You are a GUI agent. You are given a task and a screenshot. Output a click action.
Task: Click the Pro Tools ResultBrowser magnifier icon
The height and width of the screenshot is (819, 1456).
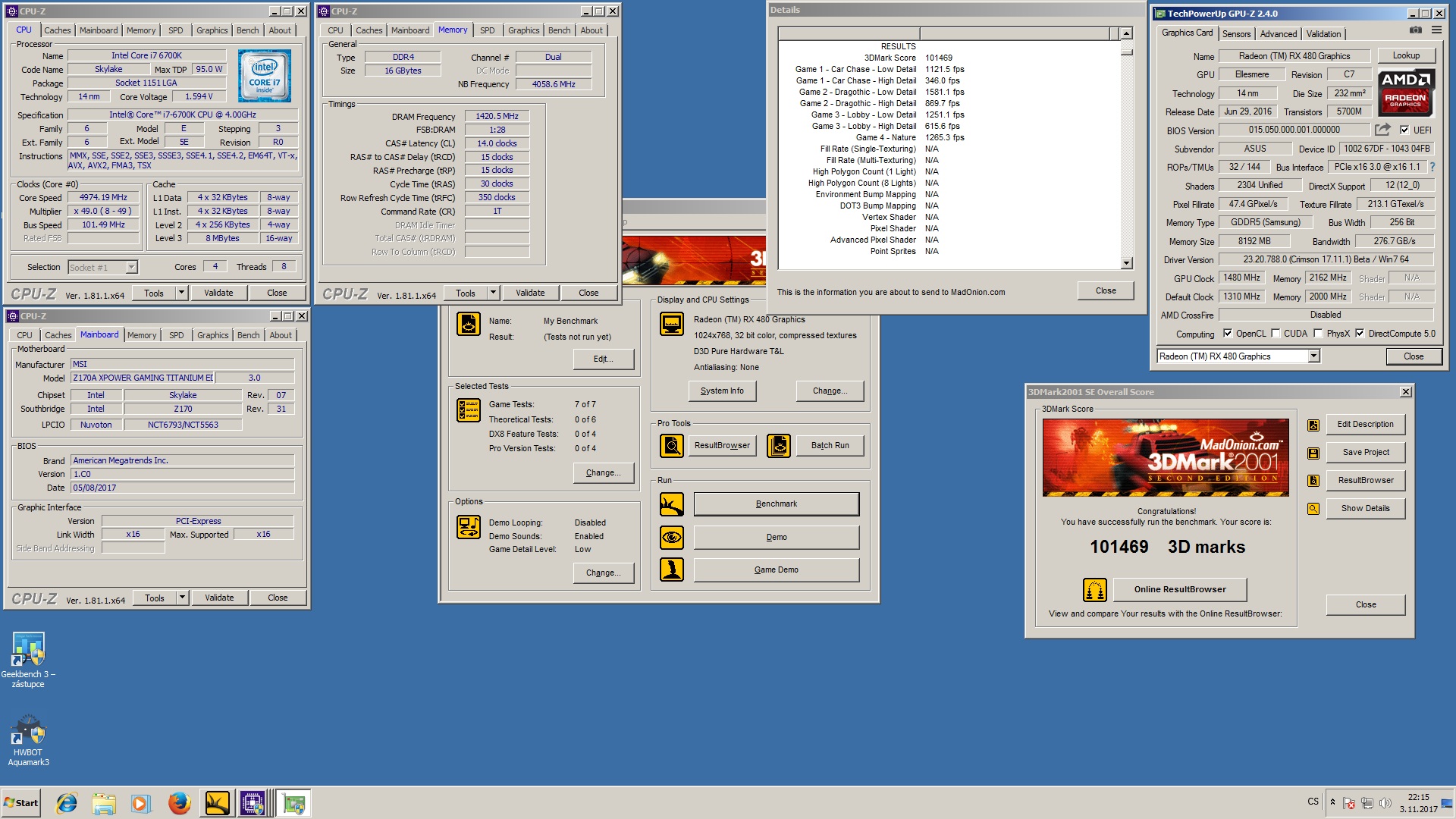pyautogui.click(x=672, y=446)
